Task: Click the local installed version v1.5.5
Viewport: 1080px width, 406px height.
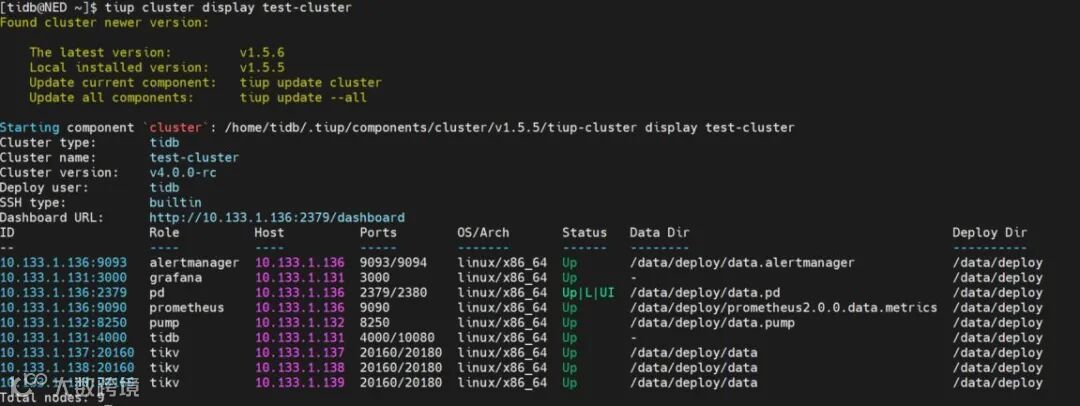Action: 262,68
